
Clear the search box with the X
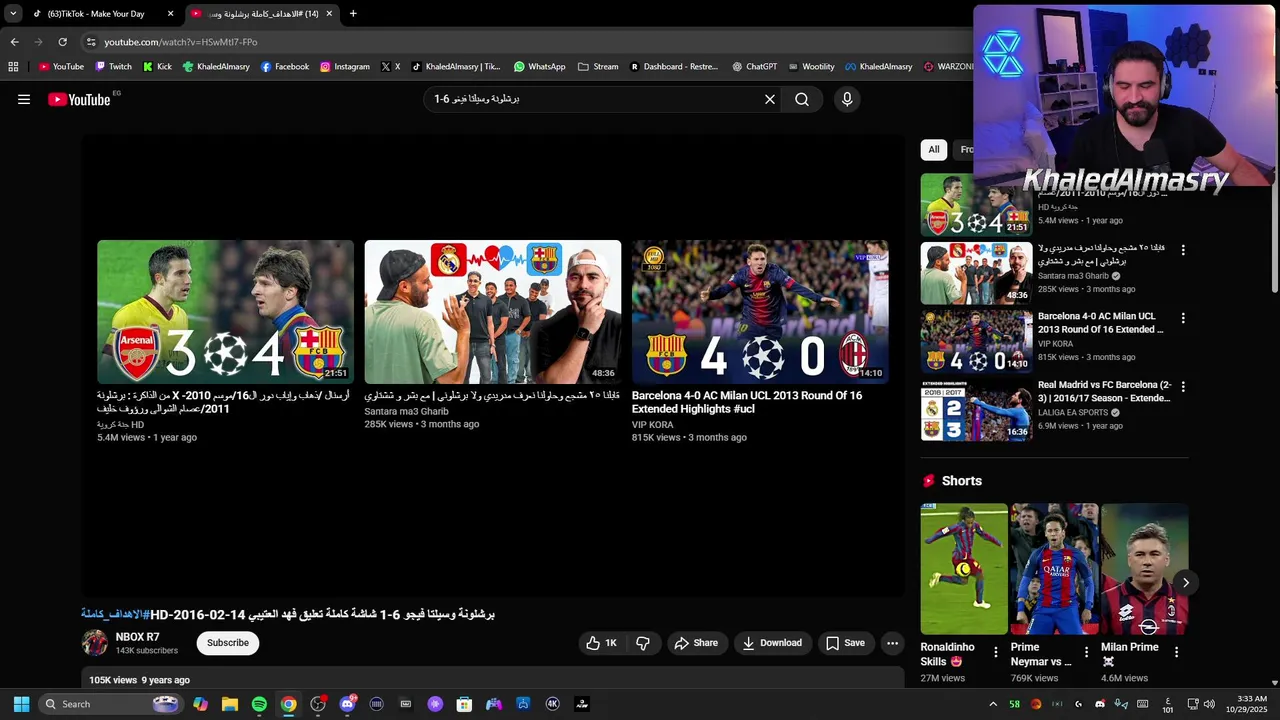point(770,99)
